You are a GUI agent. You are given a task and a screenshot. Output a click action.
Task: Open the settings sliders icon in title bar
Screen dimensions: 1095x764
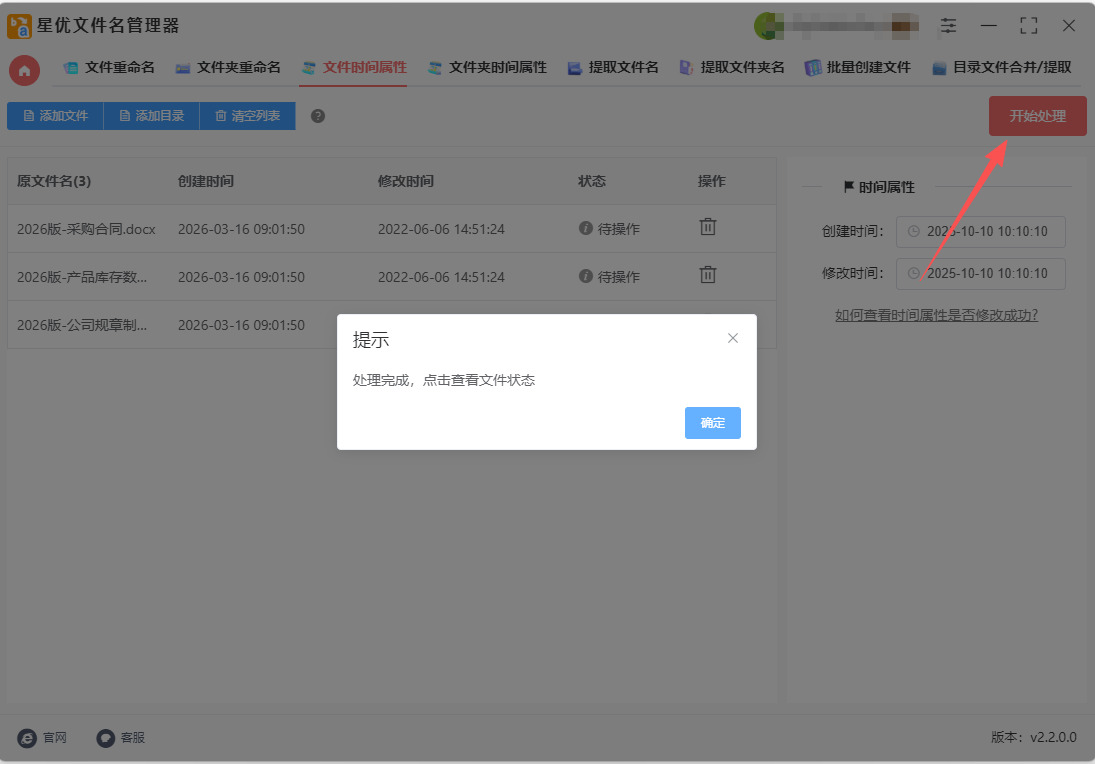tap(948, 26)
